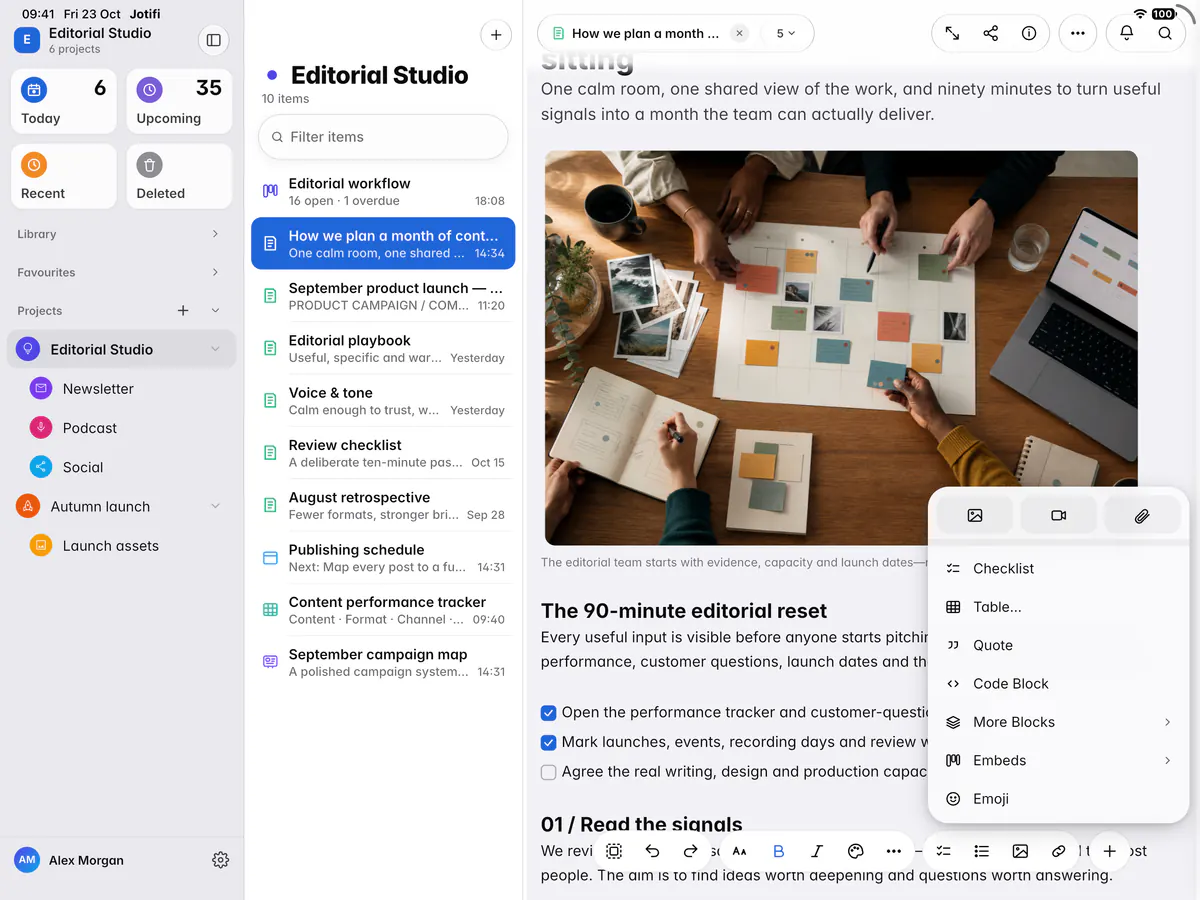
Task: Expand the More Blocks submenu
Action: (x=1058, y=722)
